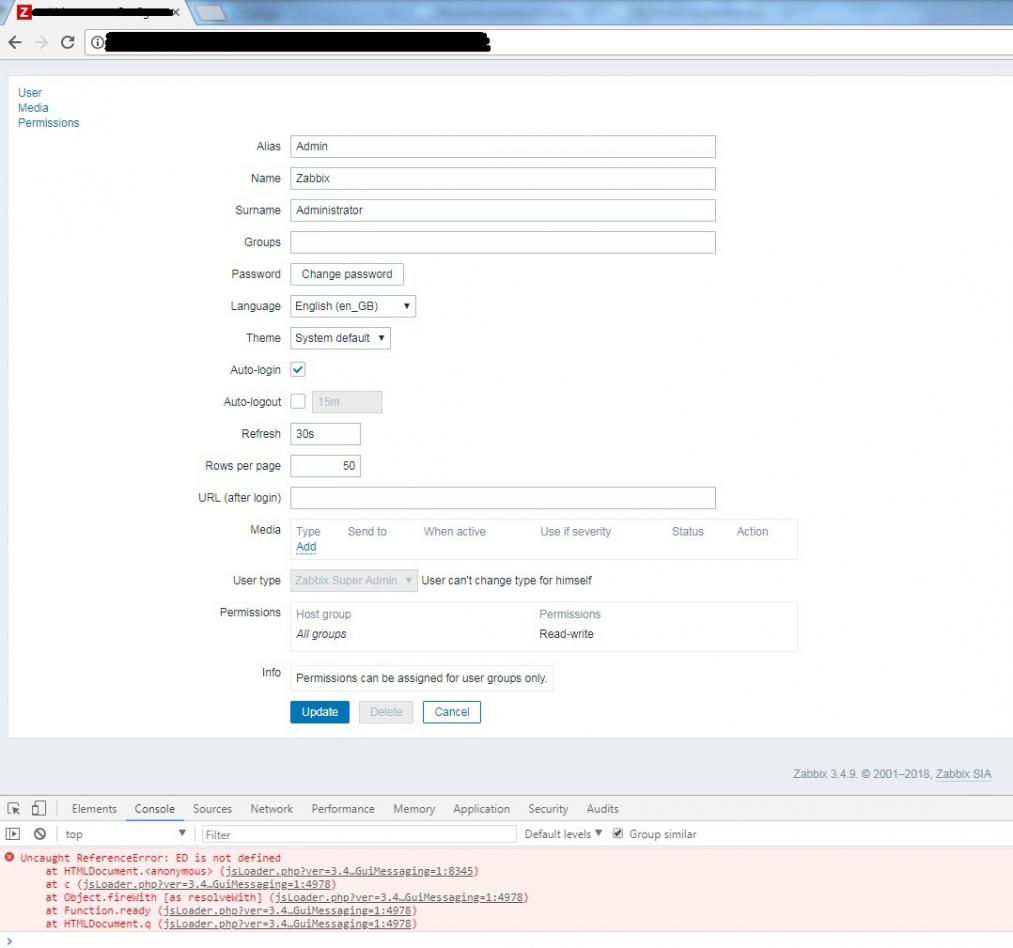Open the Zabbix SIA footer link
Screen dimensions: 1013x948
click(963, 774)
